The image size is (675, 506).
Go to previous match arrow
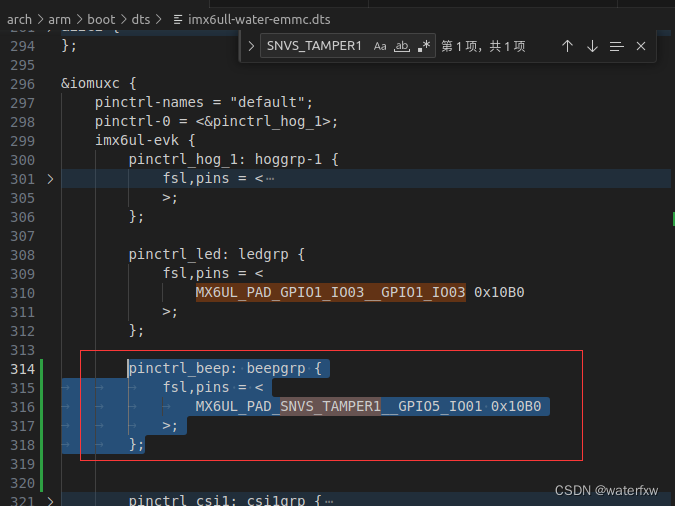(567, 46)
